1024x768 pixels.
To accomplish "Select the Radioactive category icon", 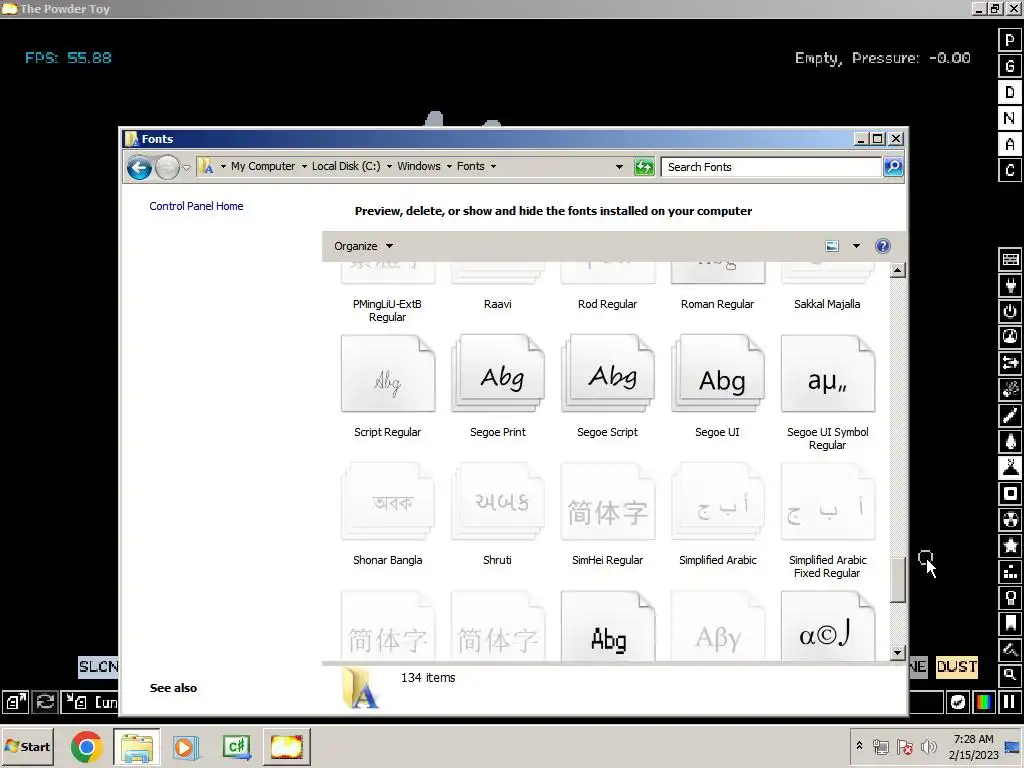I will [x=1010, y=520].
